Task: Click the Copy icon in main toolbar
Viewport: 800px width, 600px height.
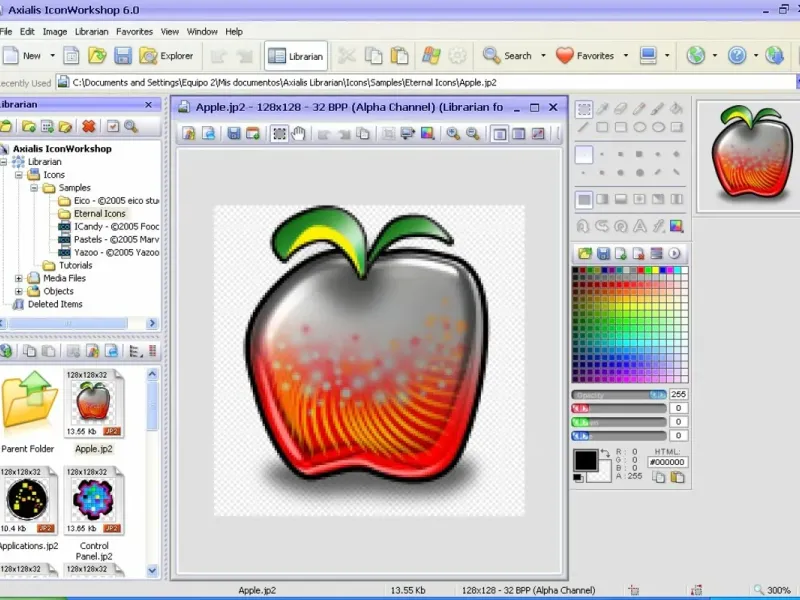Action: pos(373,56)
